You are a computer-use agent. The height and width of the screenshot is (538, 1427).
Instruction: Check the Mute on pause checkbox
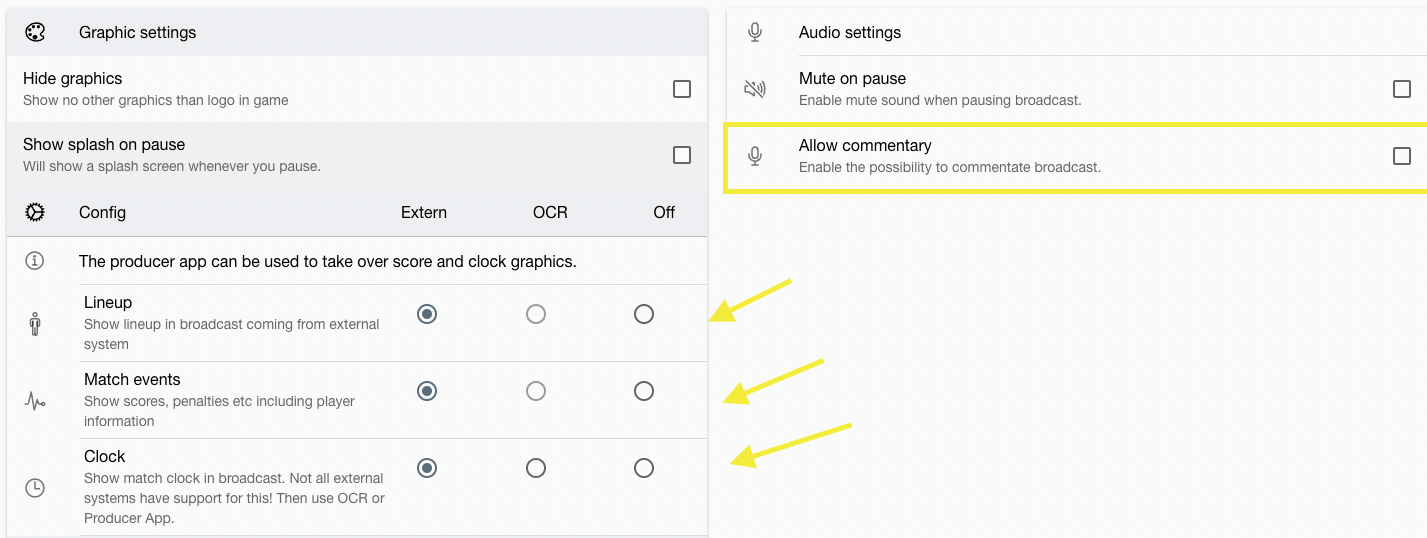pos(1402,89)
